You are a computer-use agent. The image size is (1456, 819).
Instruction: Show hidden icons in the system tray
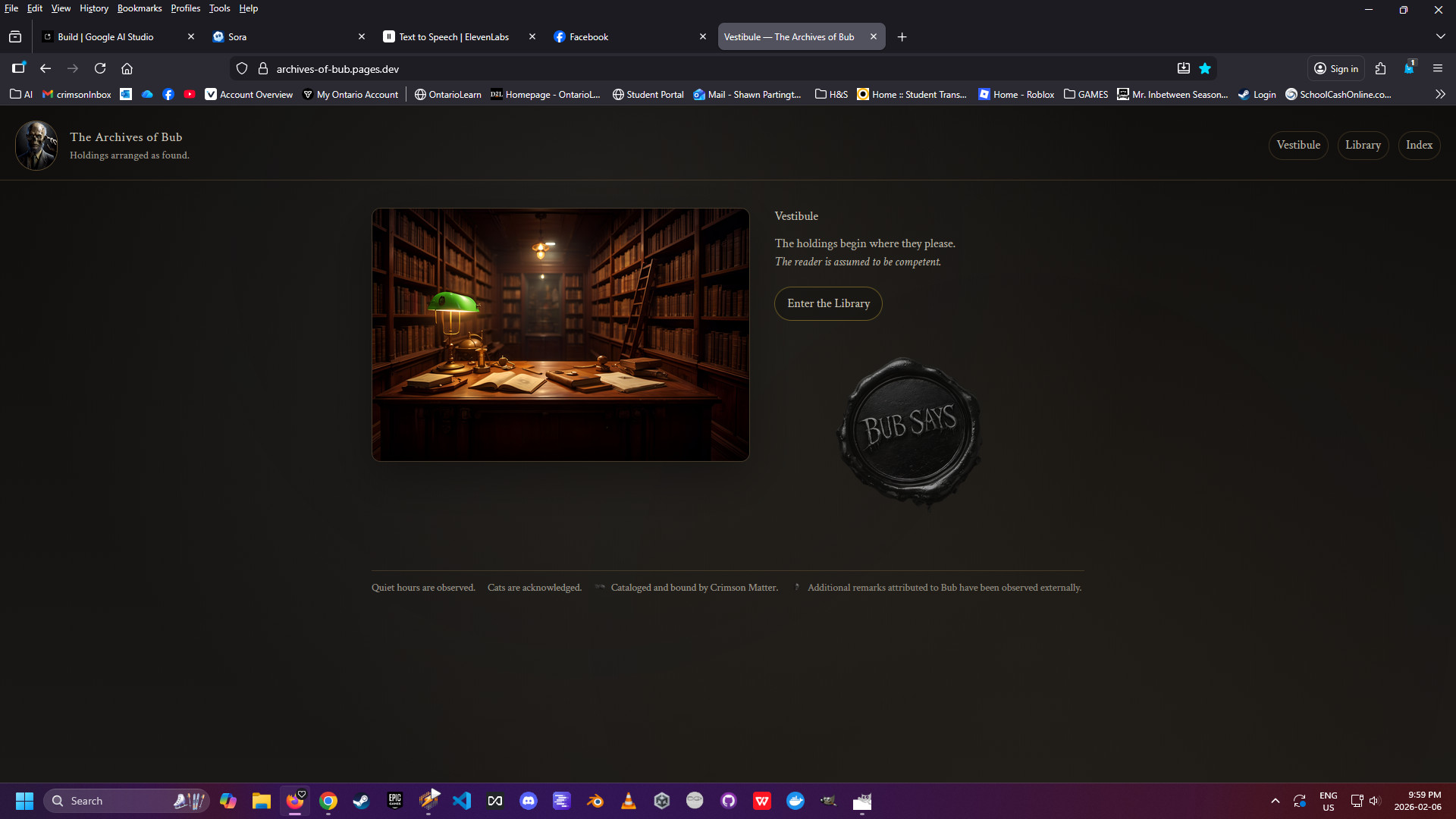[x=1275, y=801]
